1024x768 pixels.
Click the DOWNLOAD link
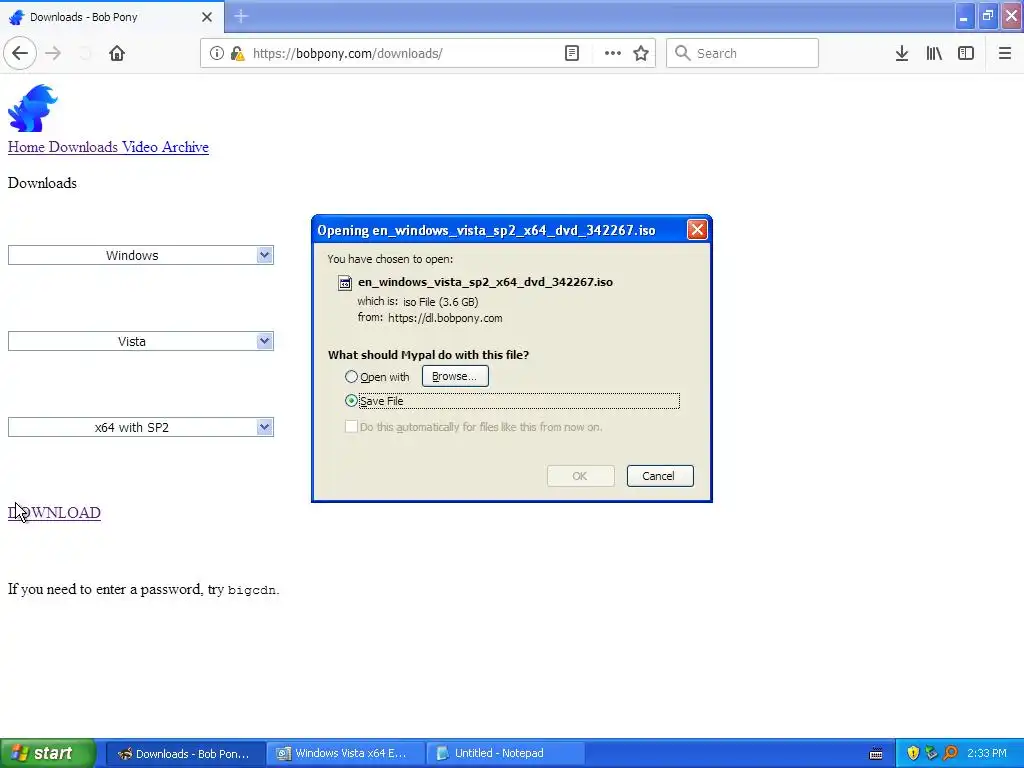(54, 513)
